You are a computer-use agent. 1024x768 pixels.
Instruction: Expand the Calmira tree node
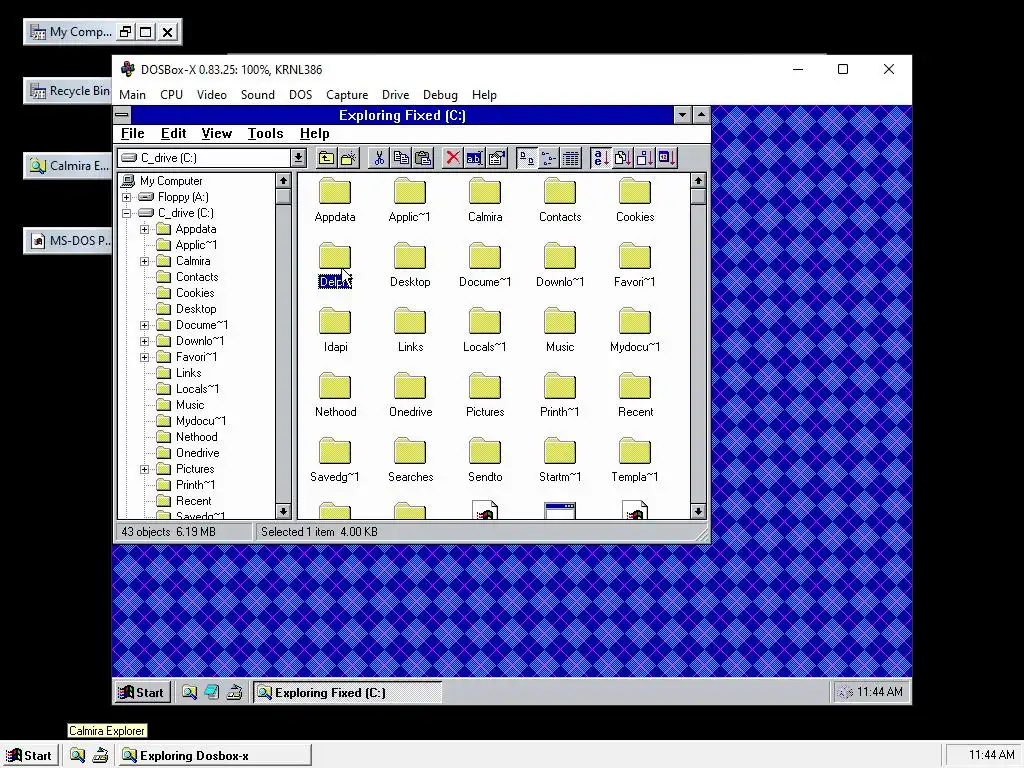pyautogui.click(x=144, y=261)
